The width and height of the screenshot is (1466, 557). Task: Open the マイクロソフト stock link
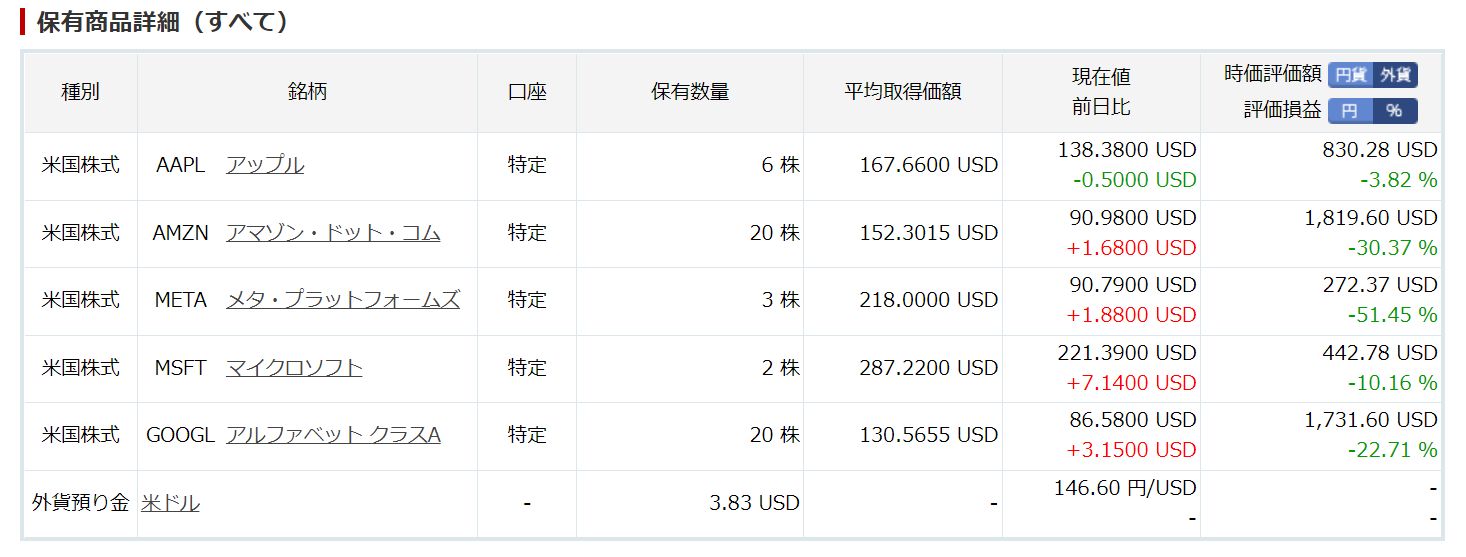(x=294, y=368)
